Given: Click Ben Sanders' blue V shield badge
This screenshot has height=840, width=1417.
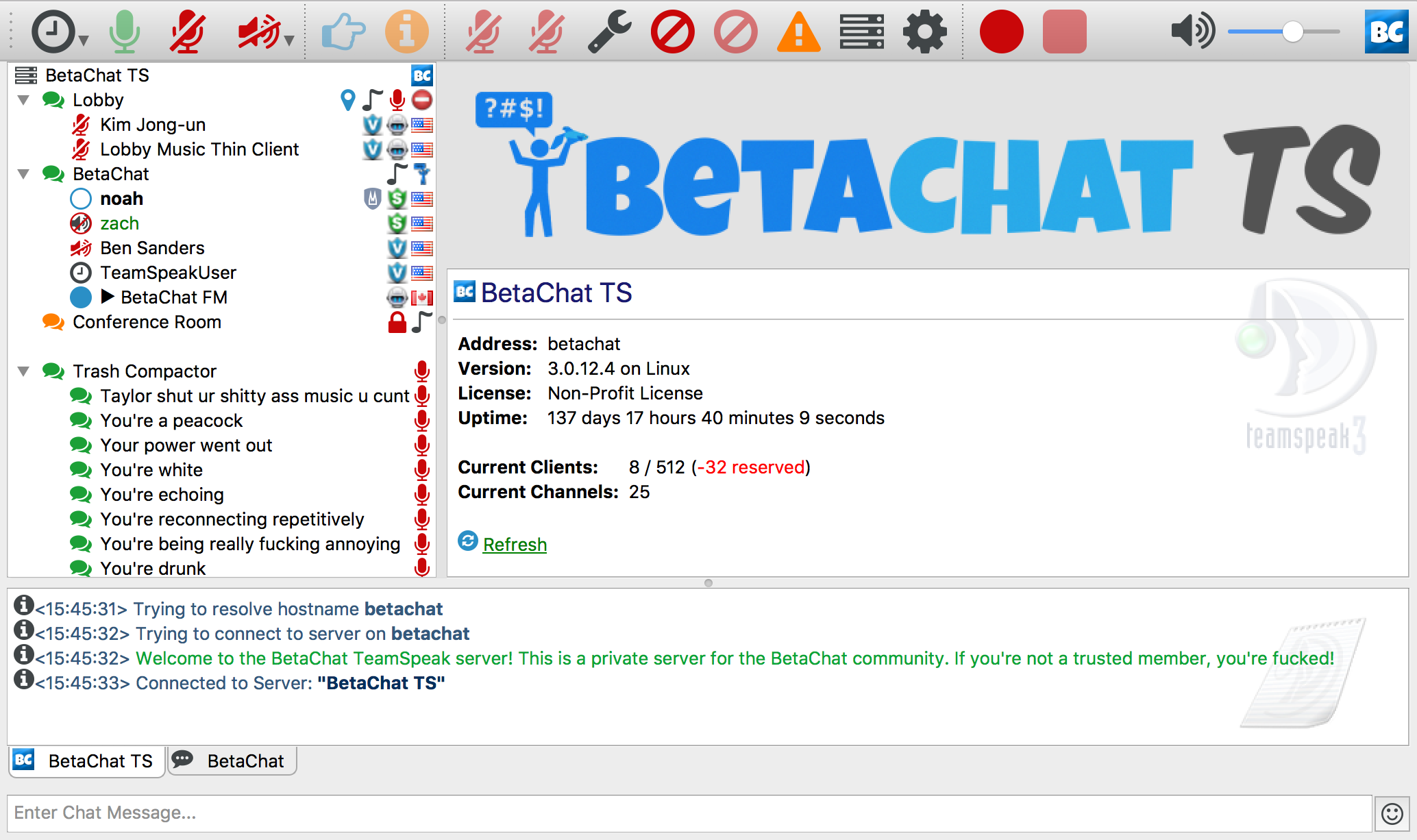Looking at the screenshot, I should 397,248.
